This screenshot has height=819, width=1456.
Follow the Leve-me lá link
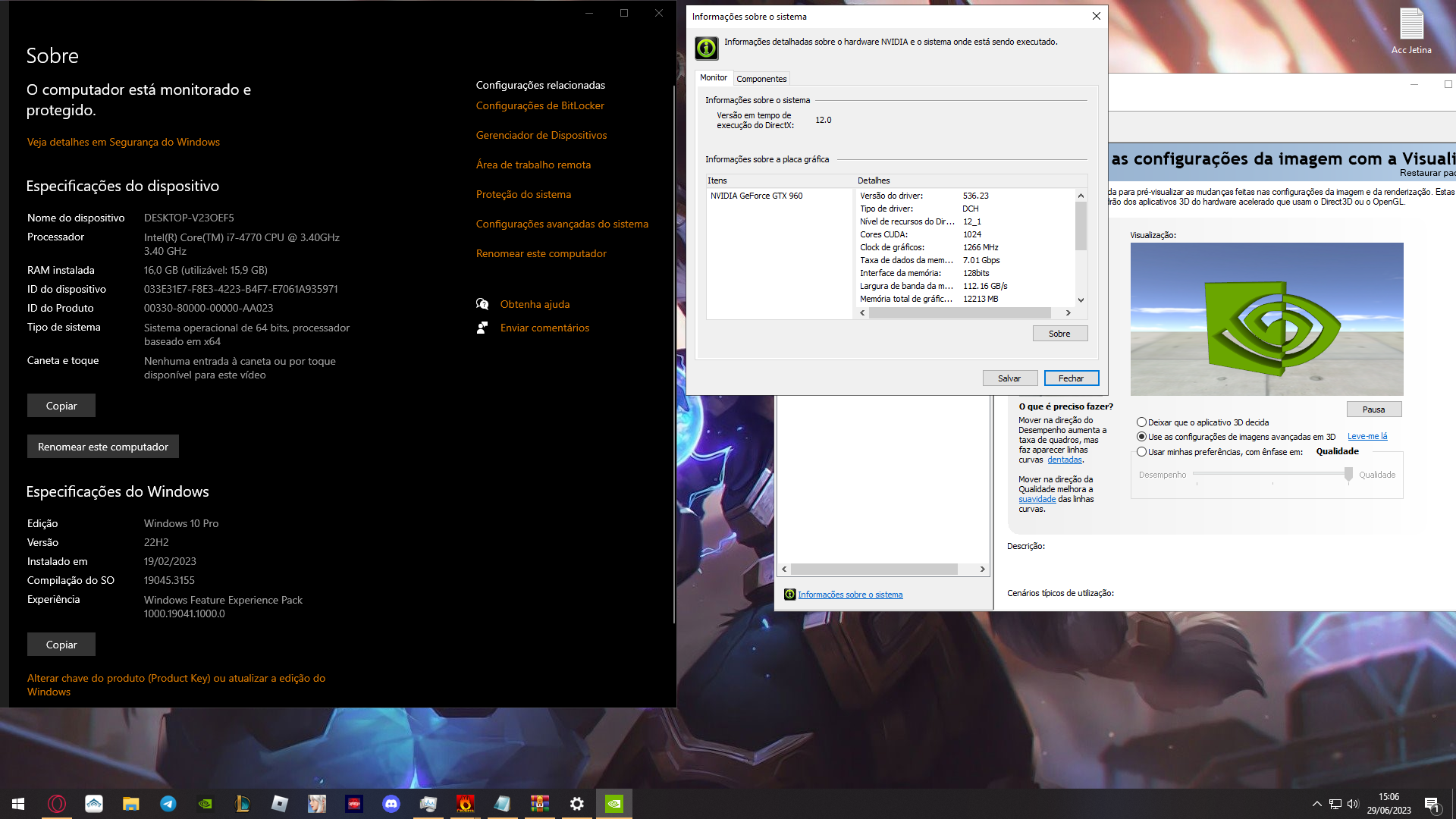(1367, 436)
